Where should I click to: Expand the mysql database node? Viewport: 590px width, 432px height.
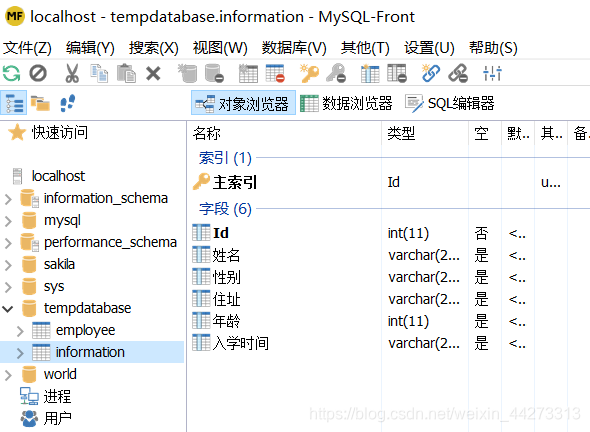point(8,221)
